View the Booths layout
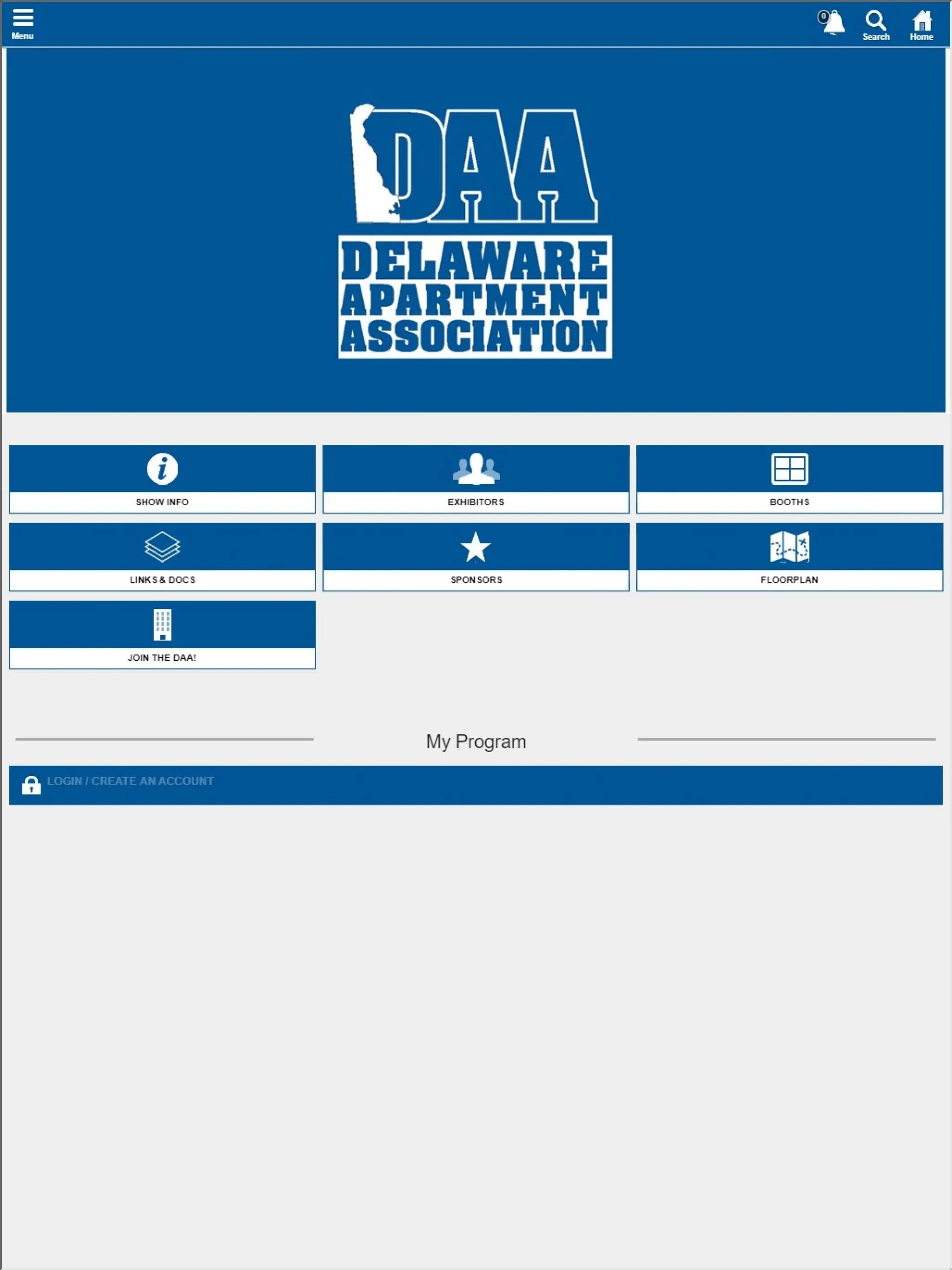The width and height of the screenshot is (952, 1270). pos(789,479)
